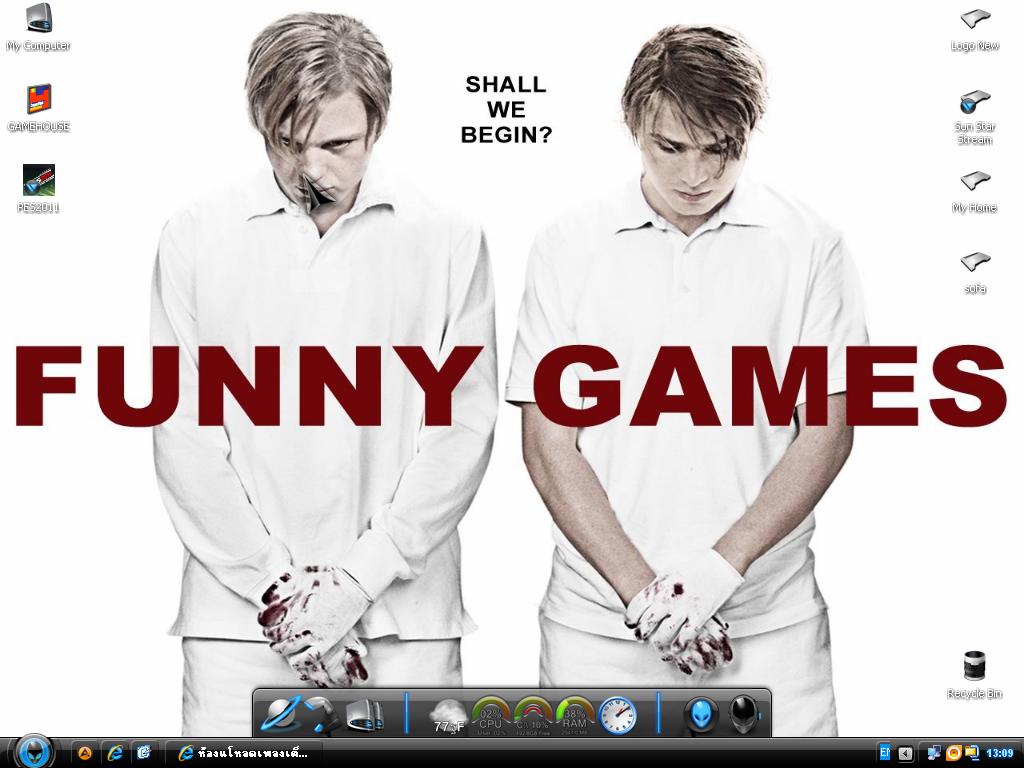1024x768 pixels.
Task: Launch Internet Explorer from quick launch
Action: pyautogui.click(x=115, y=753)
